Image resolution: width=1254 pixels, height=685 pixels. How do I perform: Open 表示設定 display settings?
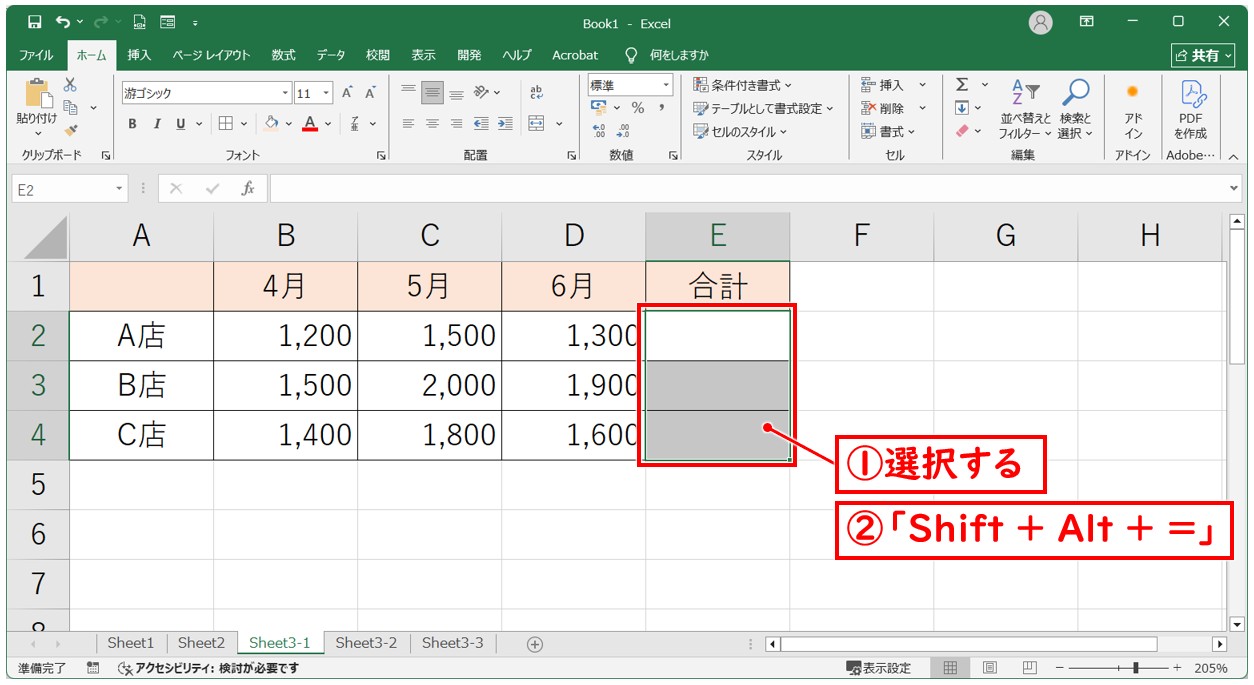(x=879, y=668)
